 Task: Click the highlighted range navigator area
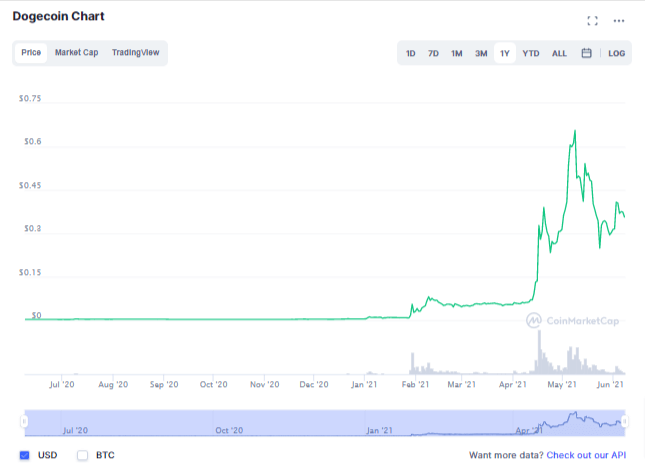pyautogui.click(x=325, y=423)
